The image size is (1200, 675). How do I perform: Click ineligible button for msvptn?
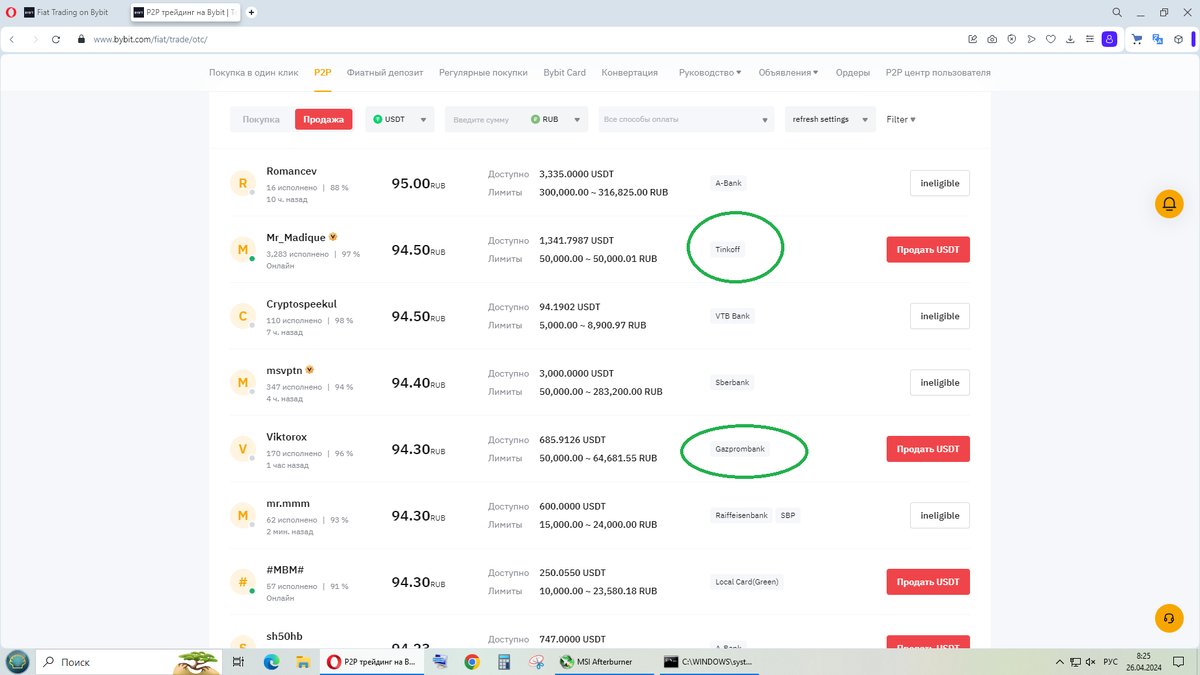(x=940, y=383)
